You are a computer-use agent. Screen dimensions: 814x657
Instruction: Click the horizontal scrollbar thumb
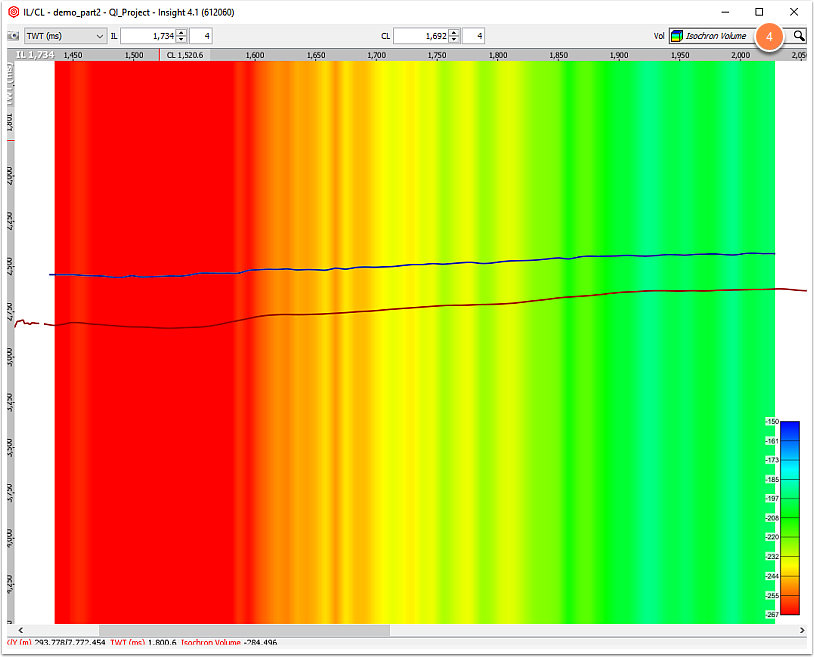(244, 630)
